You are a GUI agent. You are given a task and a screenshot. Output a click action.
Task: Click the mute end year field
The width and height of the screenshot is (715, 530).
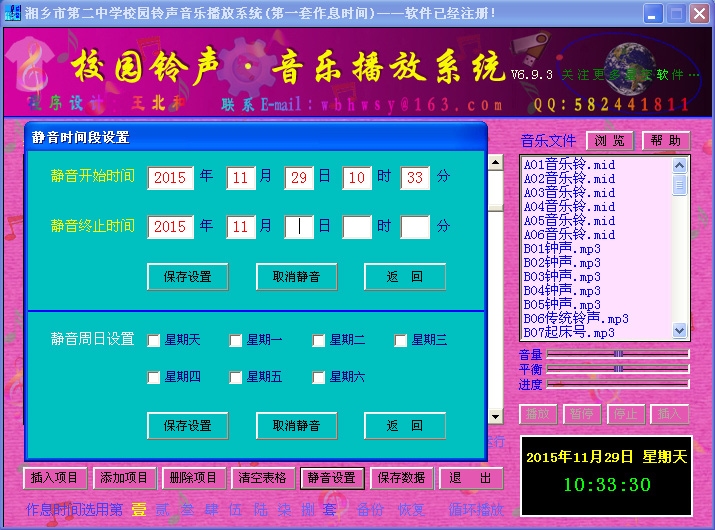[x=170, y=227]
